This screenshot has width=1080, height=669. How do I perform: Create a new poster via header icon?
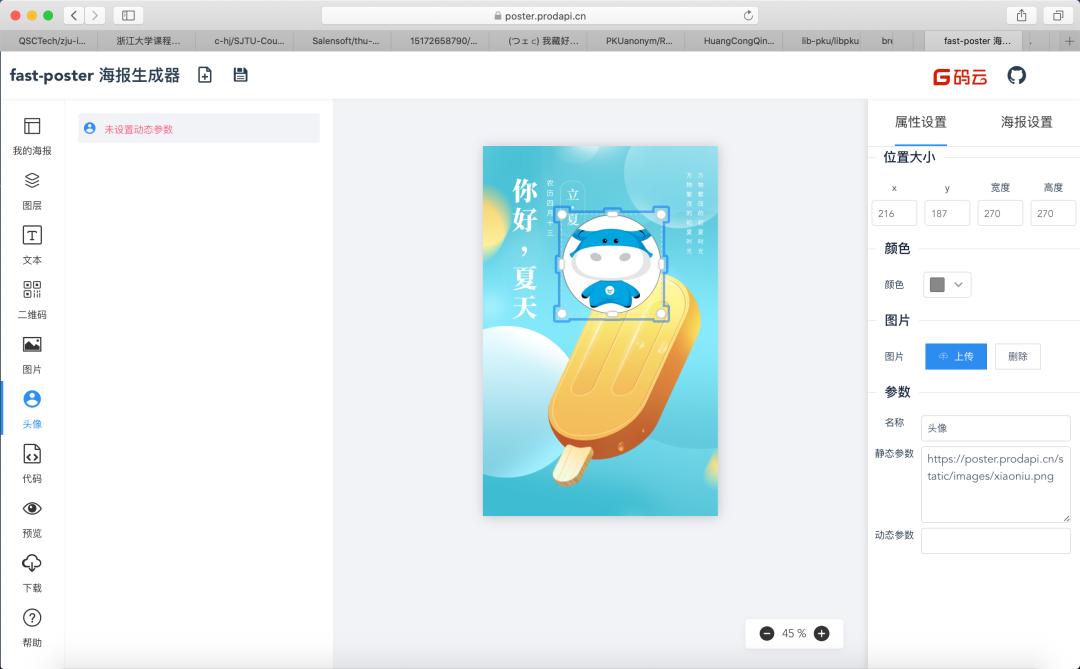tap(205, 75)
